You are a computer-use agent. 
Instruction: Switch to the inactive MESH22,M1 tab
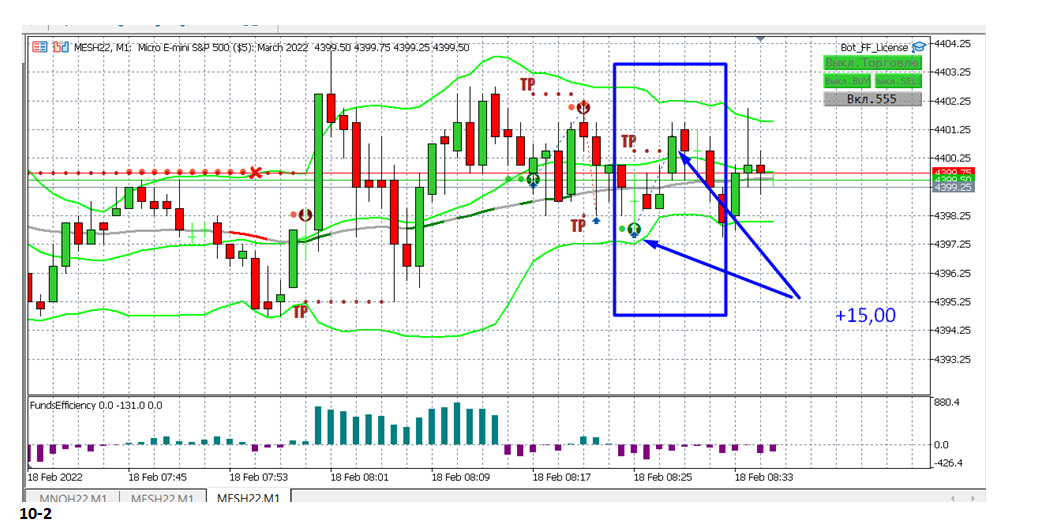(163, 498)
